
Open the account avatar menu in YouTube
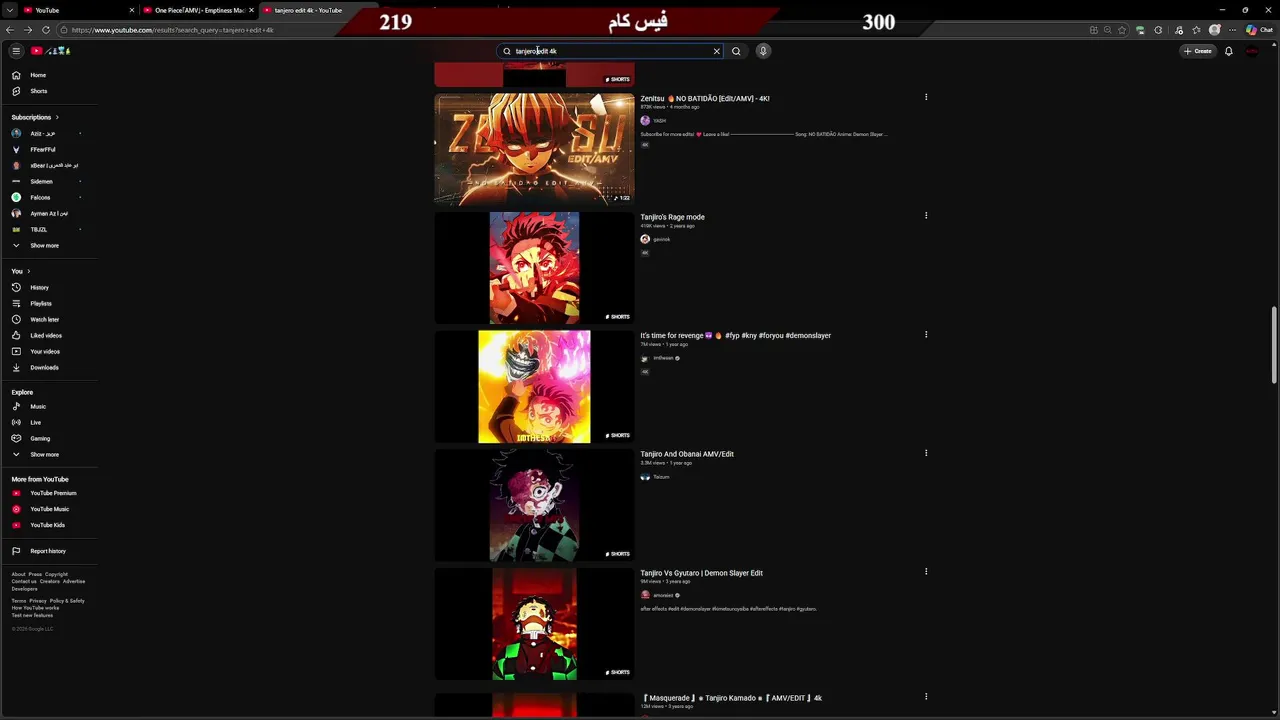(1252, 51)
